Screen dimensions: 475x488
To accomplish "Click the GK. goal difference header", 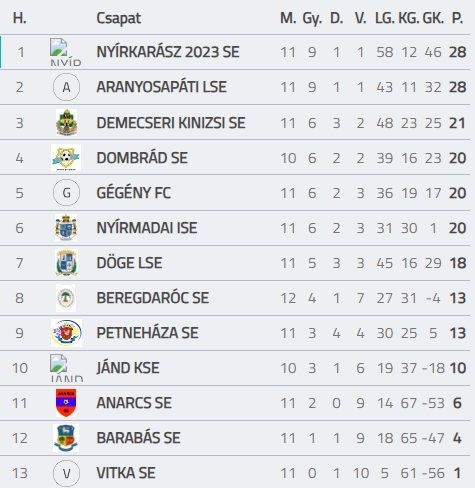I will pos(433,18).
